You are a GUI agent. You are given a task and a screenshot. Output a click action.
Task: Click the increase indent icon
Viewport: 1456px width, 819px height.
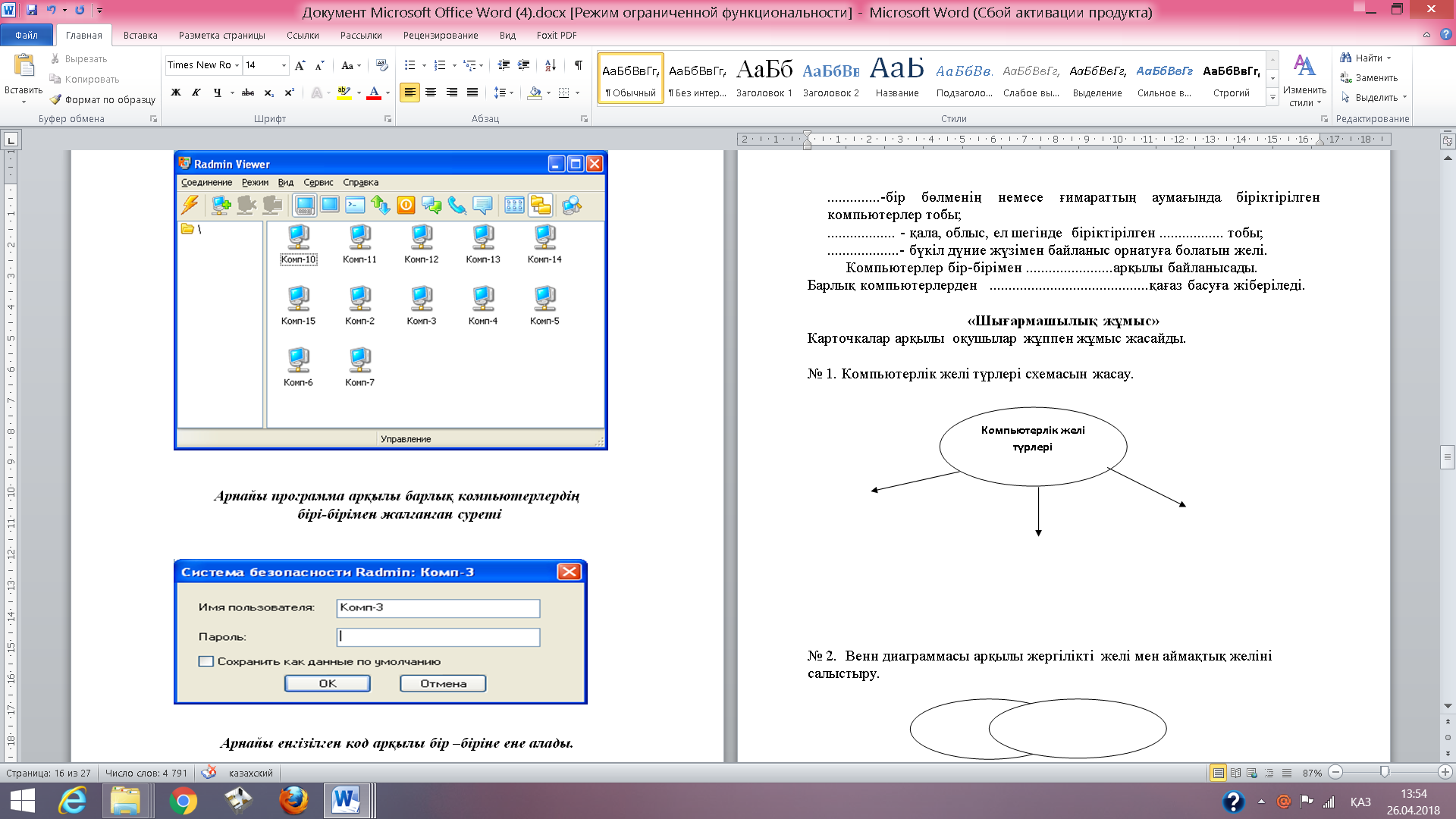(x=523, y=65)
